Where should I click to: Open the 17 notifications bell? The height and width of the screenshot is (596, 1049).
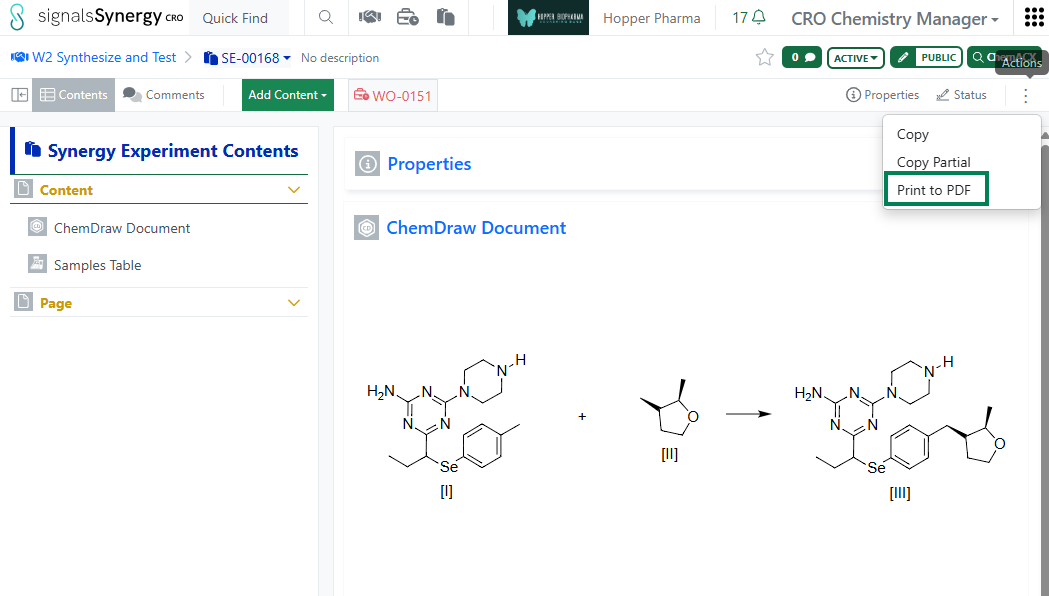749,17
